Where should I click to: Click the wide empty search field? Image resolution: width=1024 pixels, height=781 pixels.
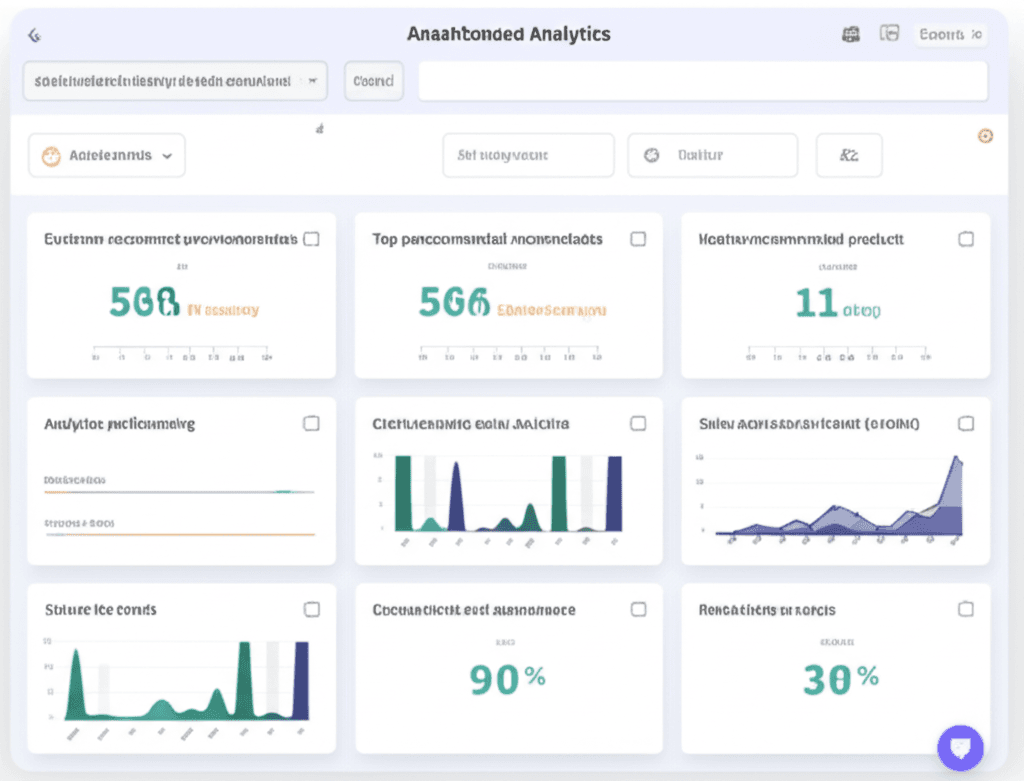pyautogui.click(x=703, y=81)
